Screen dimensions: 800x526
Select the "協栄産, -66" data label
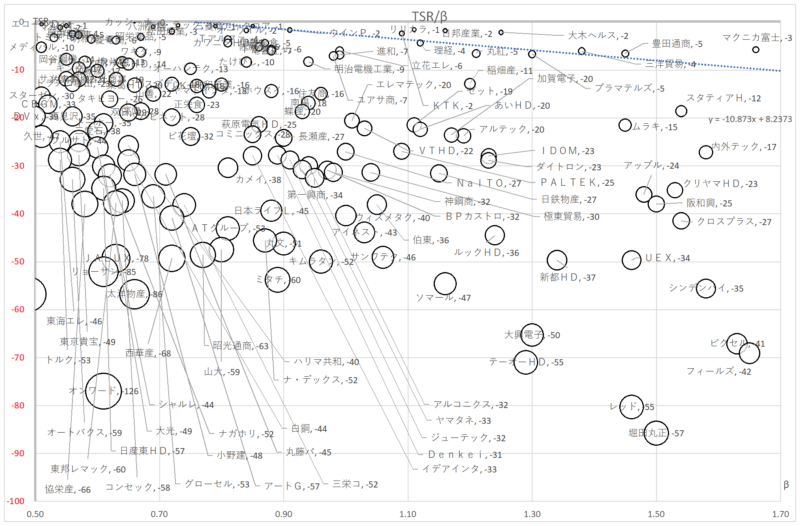68,490
